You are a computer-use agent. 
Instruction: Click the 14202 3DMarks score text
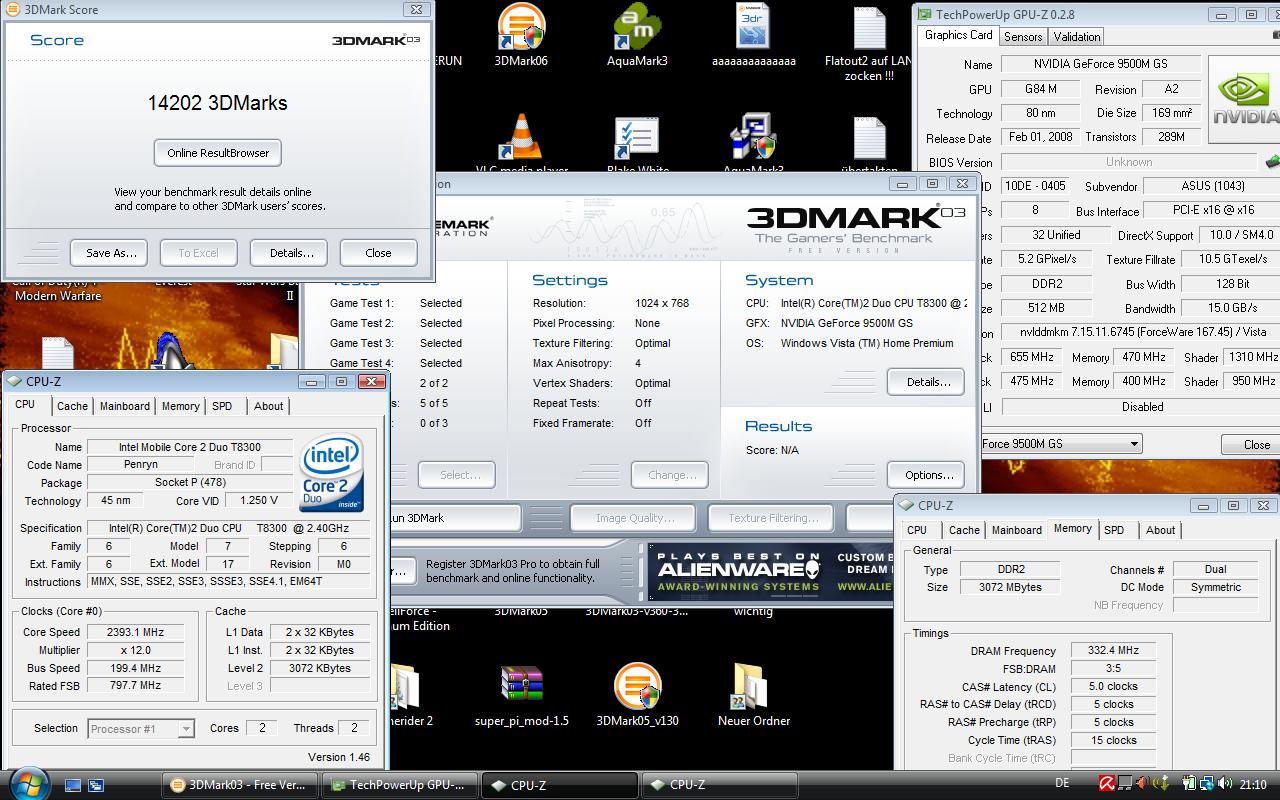click(217, 102)
